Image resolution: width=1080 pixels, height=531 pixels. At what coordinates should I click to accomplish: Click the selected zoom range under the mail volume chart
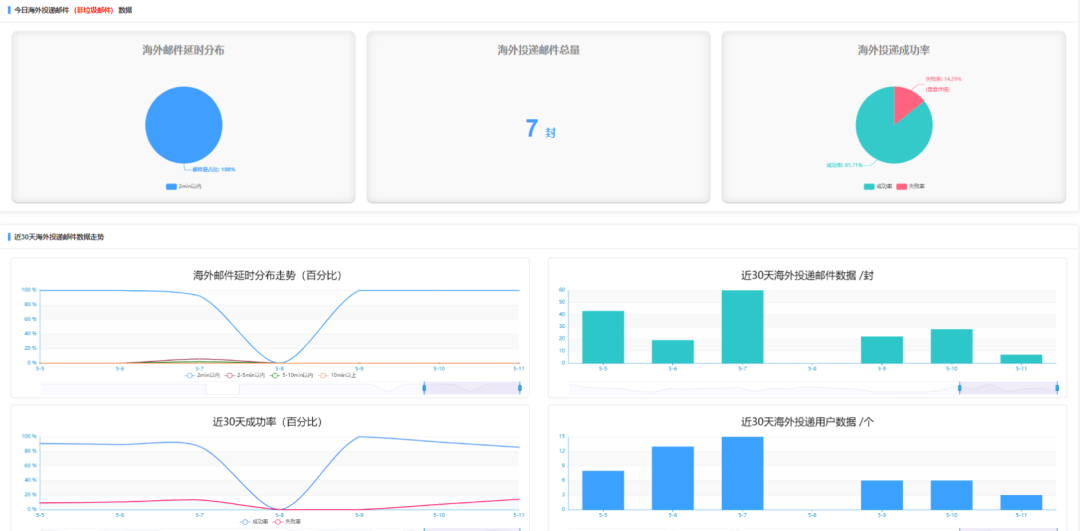pos(1008,388)
